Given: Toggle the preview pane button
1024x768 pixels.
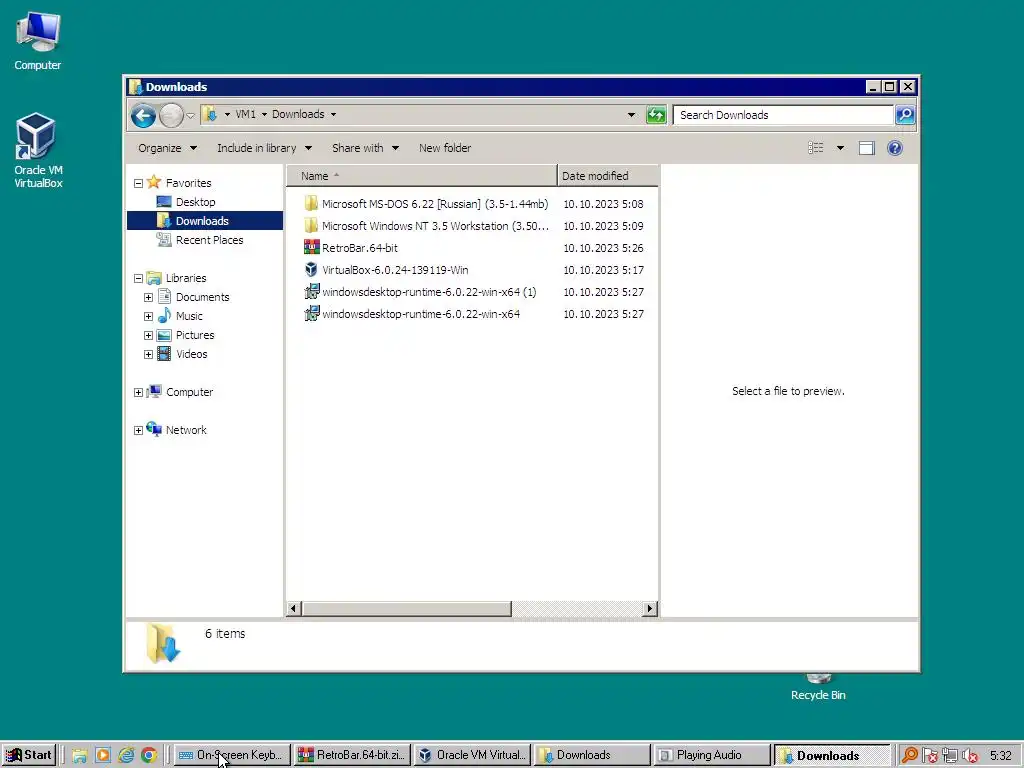Looking at the screenshot, I should (x=867, y=148).
